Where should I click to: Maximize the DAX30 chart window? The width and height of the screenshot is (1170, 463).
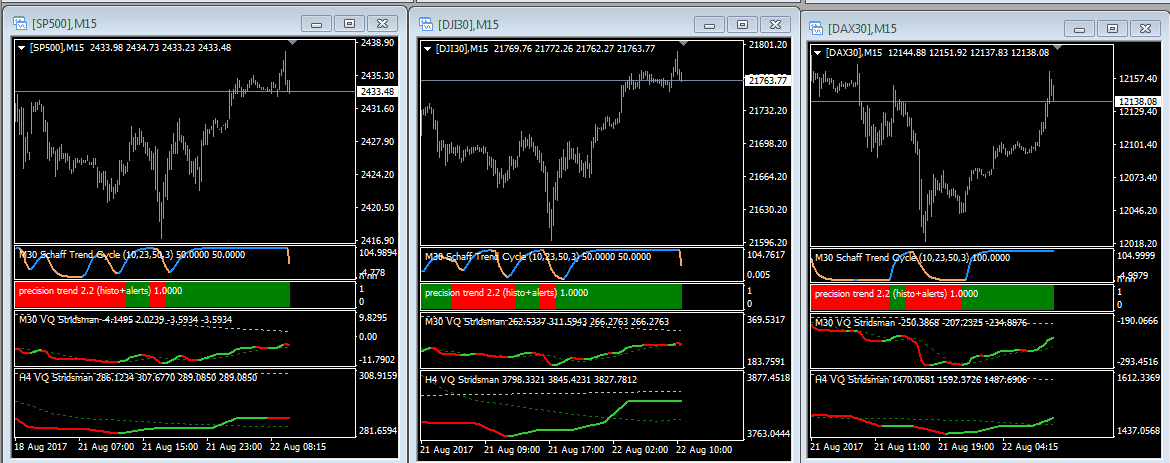1113,28
